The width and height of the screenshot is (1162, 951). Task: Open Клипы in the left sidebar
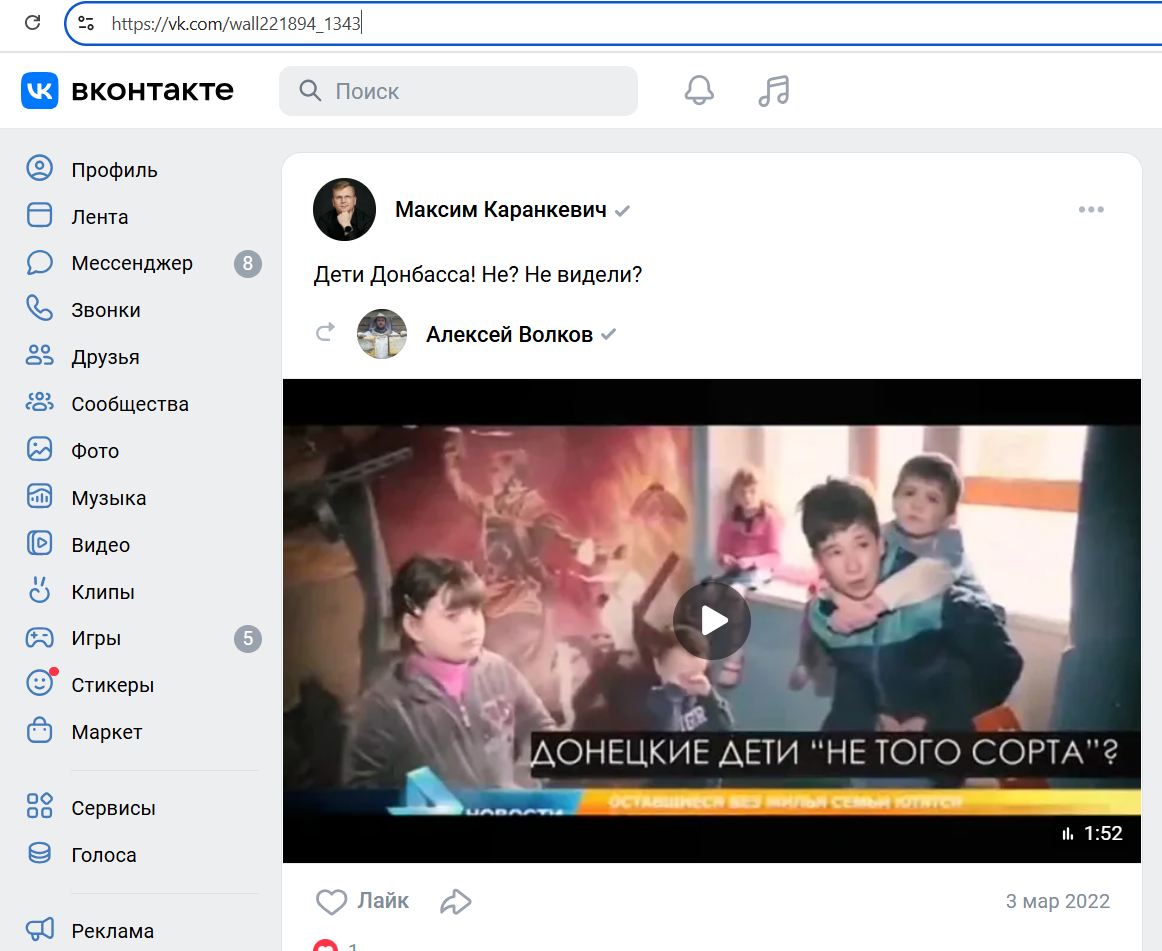point(102,592)
